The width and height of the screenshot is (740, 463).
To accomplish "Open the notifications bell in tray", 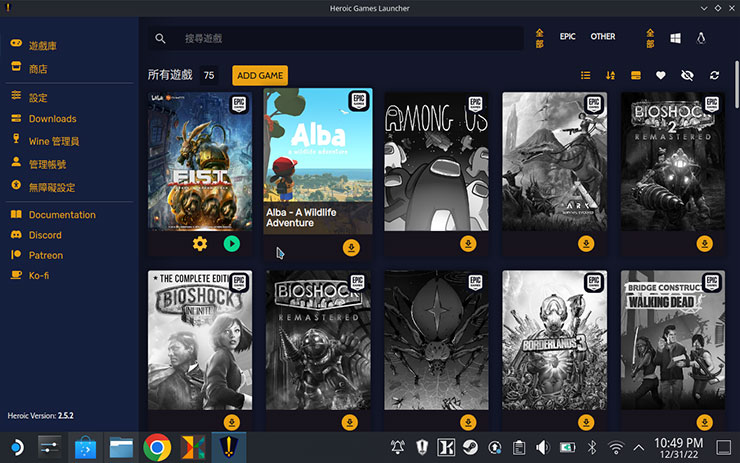I will pos(398,447).
